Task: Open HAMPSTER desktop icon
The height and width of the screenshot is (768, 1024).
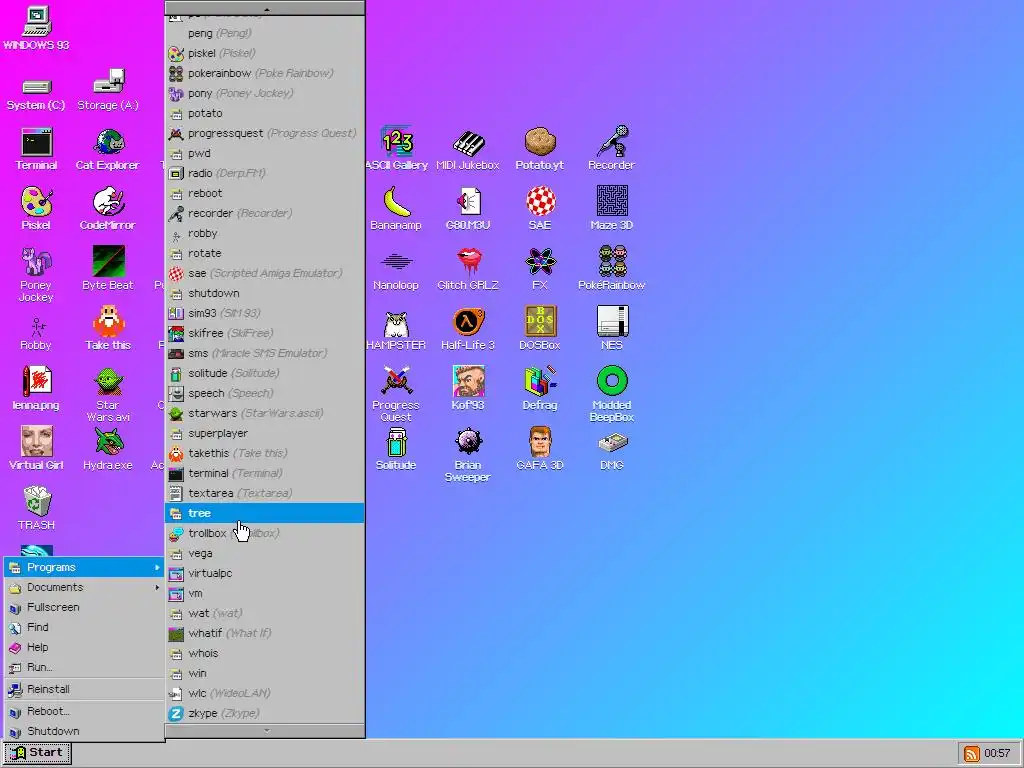Action: [396, 330]
